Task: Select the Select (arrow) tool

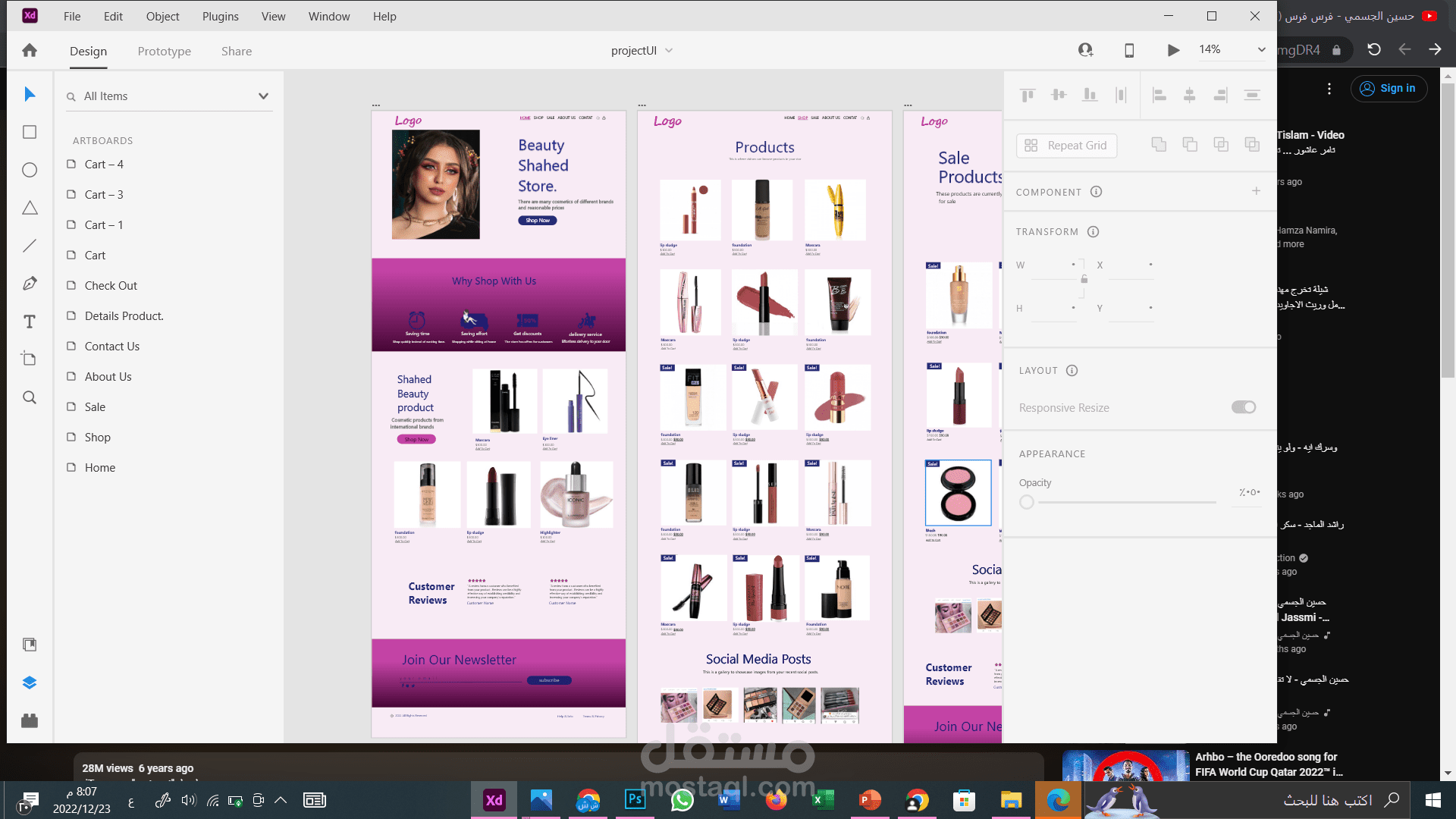Action: pyautogui.click(x=30, y=94)
